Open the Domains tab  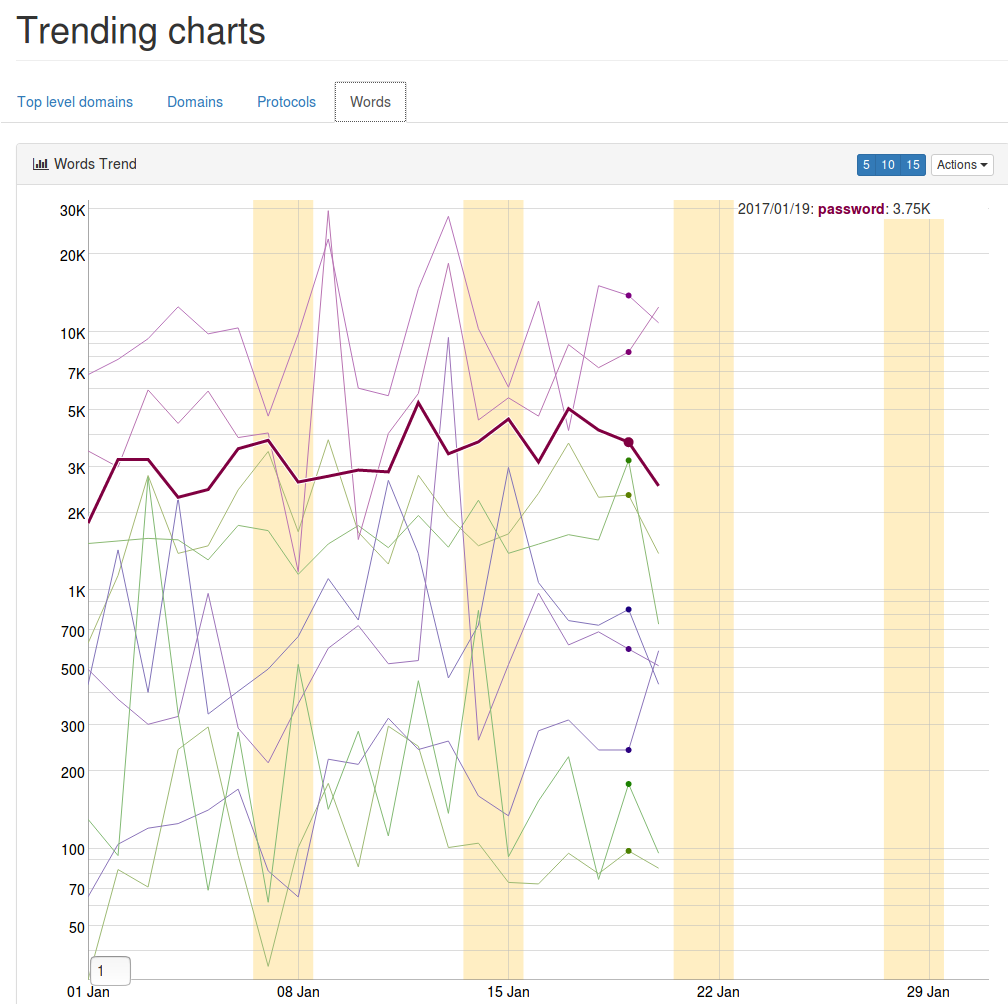pos(195,102)
